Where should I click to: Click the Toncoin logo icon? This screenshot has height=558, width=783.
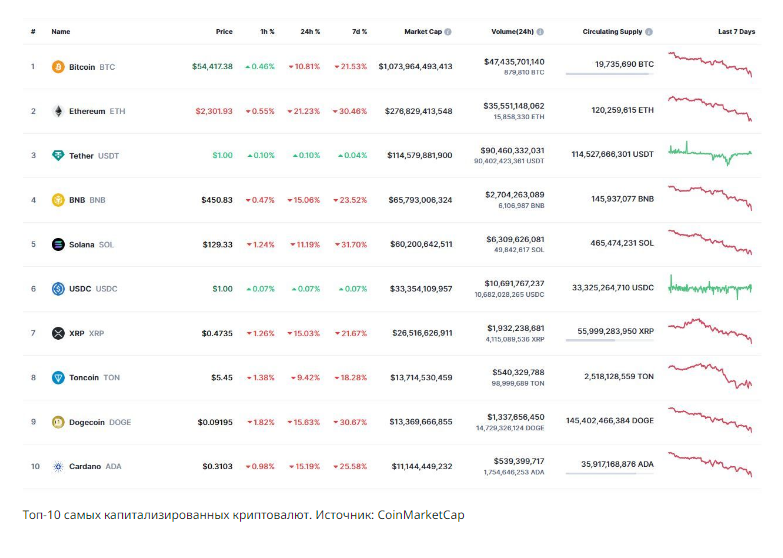(x=58, y=378)
